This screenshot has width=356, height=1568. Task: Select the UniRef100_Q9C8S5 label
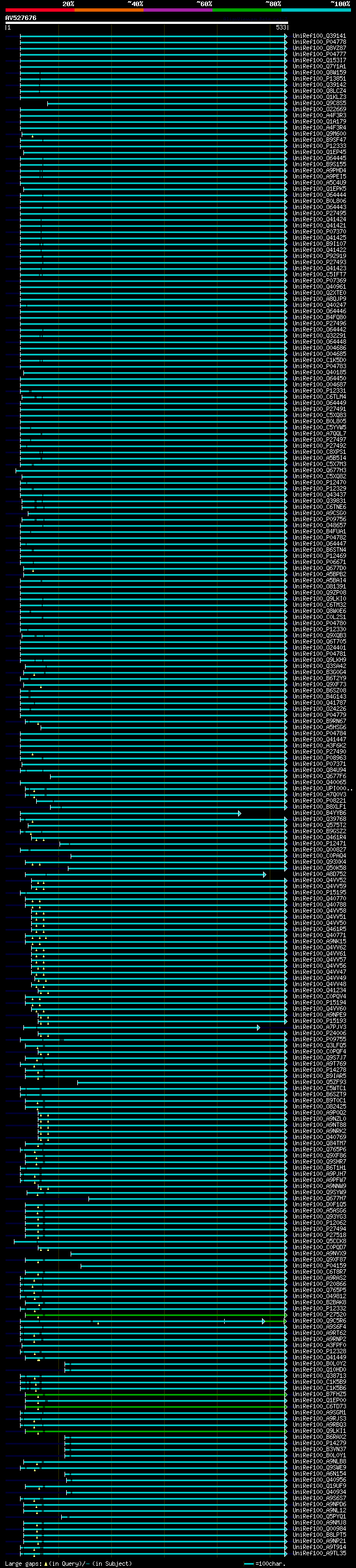319,103
